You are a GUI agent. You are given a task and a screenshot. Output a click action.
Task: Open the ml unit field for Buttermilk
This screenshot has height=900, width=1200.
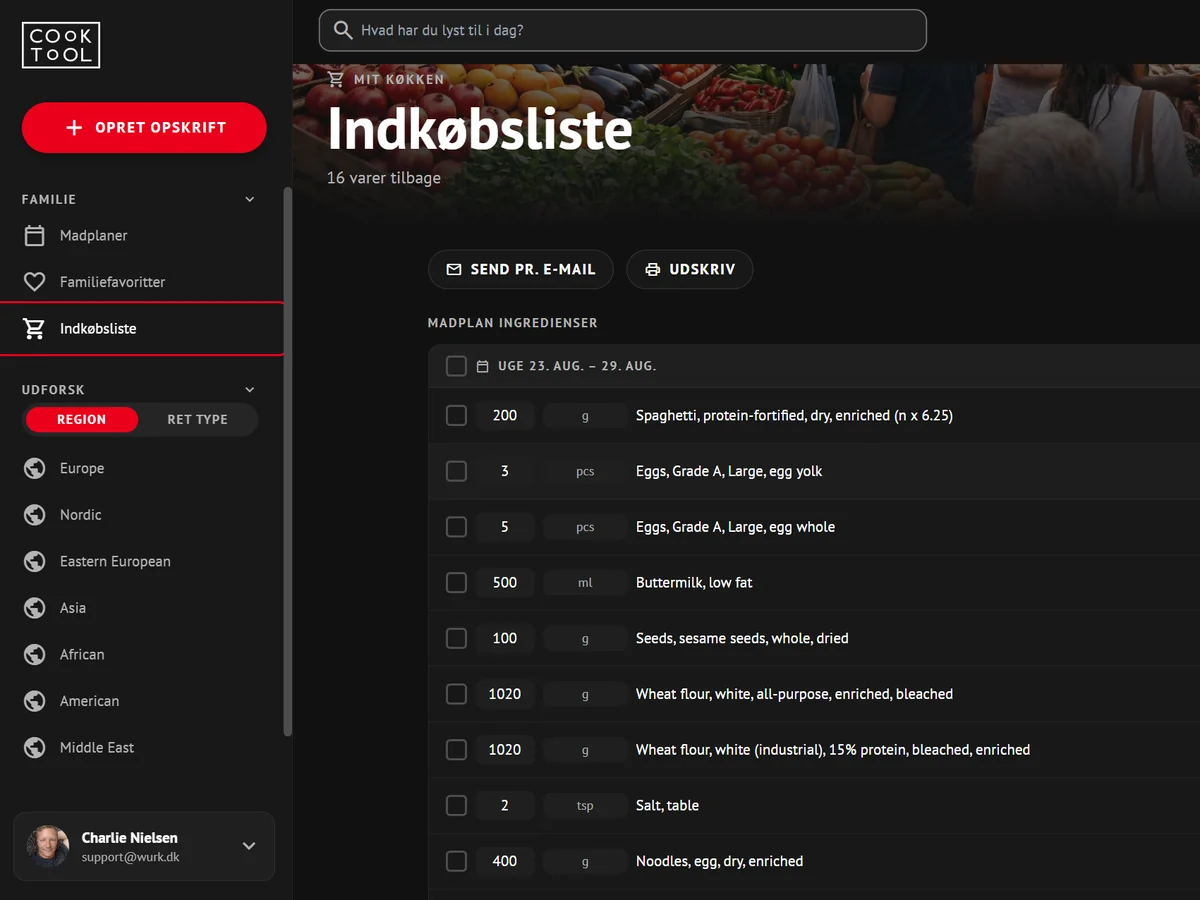pyautogui.click(x=585, y=583)
